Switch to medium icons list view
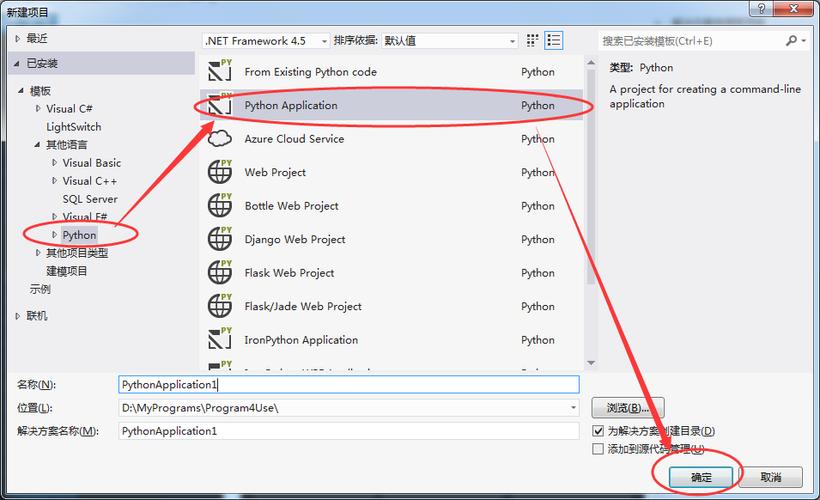This screenshot has height=500, width=820. [554, 40]
